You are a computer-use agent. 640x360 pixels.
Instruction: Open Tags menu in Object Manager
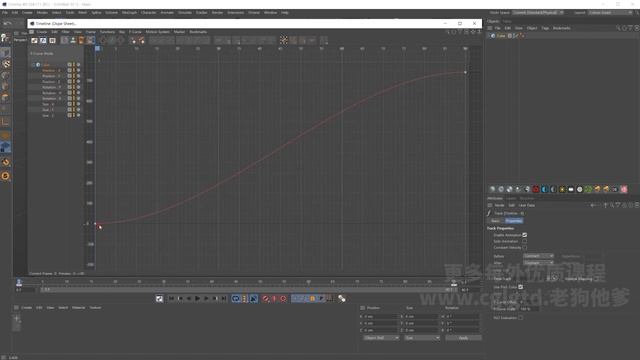pos(545,28)
